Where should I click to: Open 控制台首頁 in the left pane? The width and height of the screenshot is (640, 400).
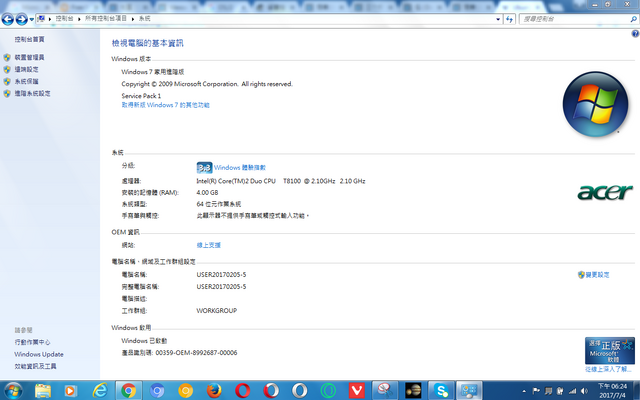coord(29,39)
